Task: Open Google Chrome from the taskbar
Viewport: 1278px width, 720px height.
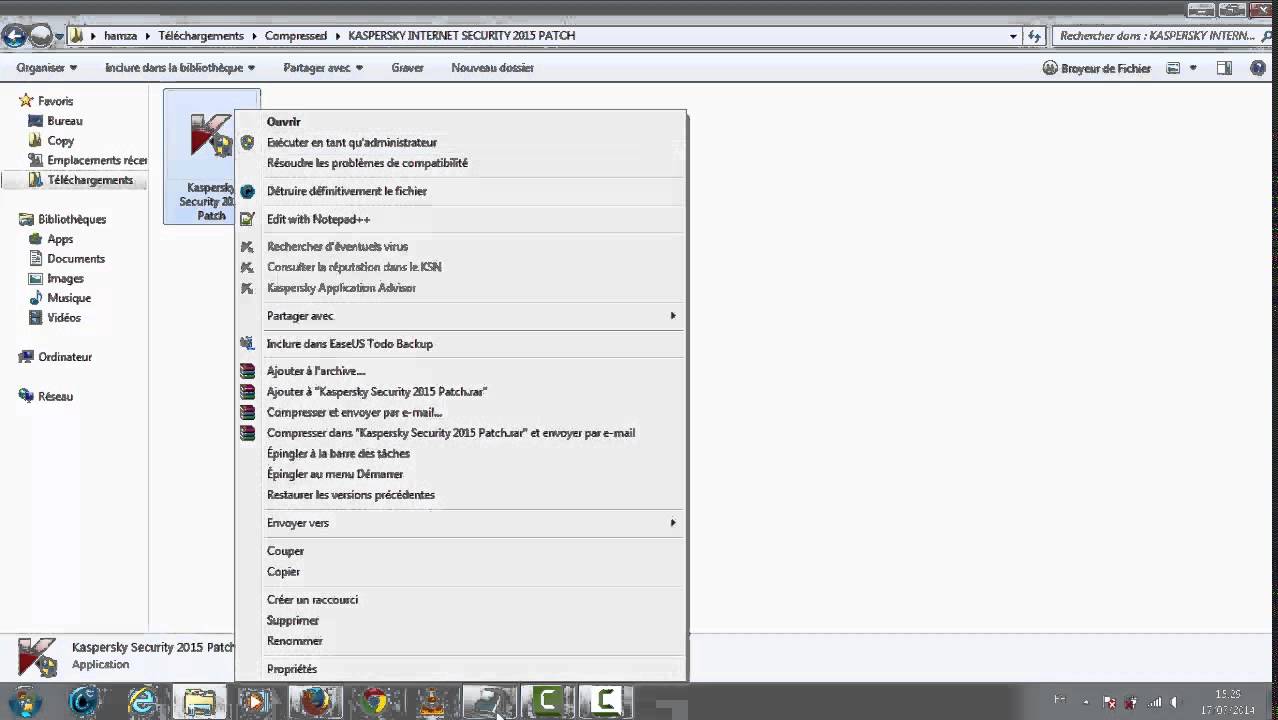Action: tap(375, 702)
